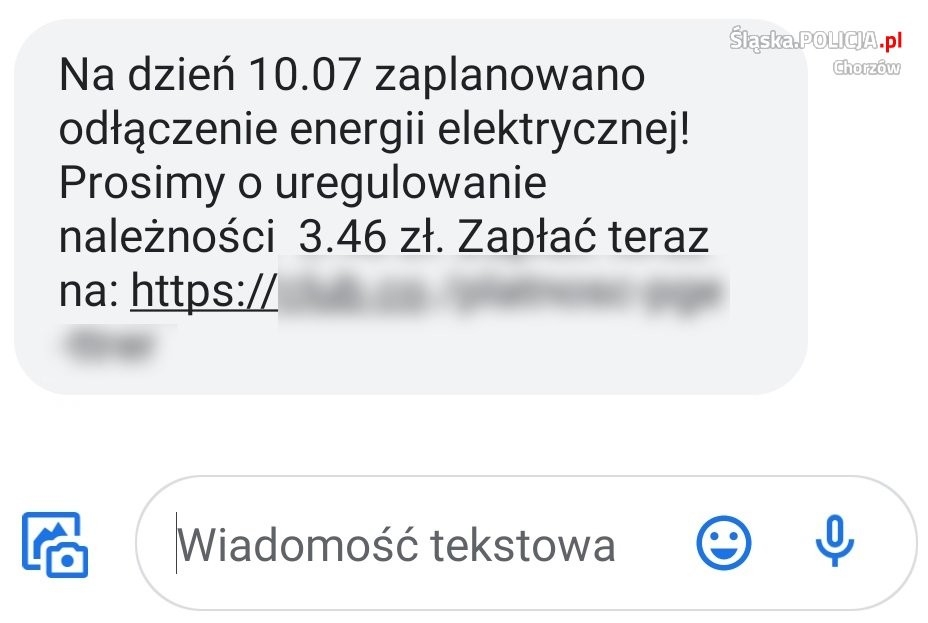Select the received SMS message bubble
The height and width of the screenshot is (623, 928).
411,206
